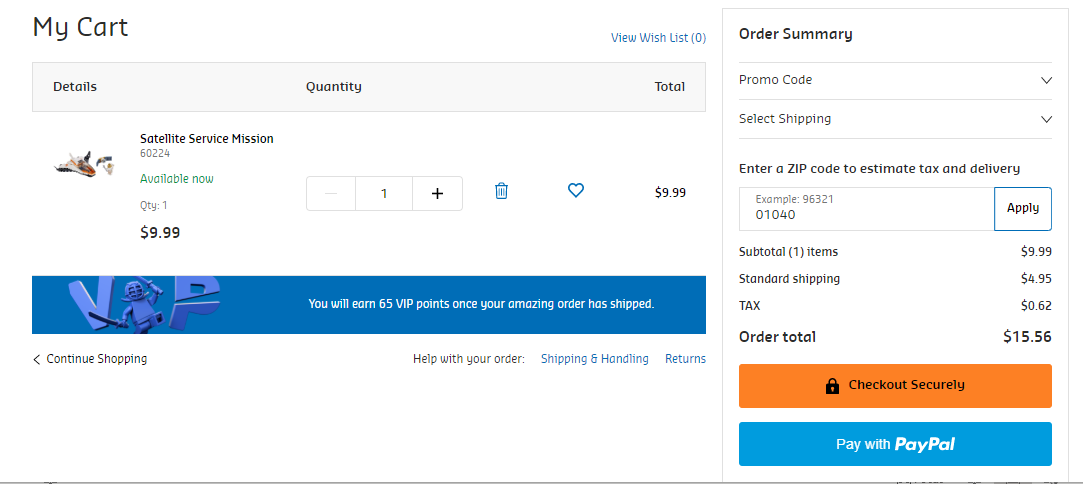Expand the Select Shipping section
The width and height of the screenshot is (1083, 484).
coord(895,119)
